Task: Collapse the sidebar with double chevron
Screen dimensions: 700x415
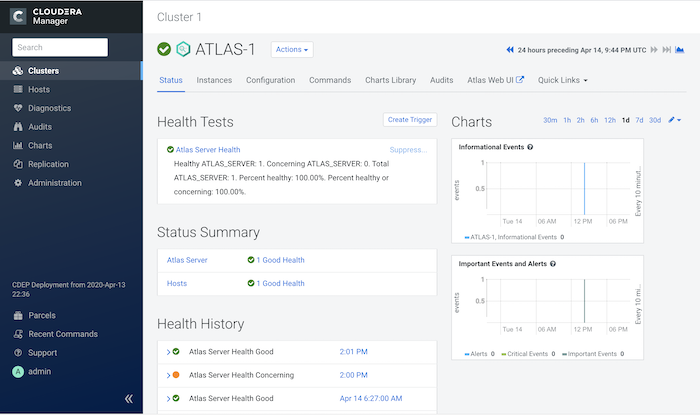Action: tap(129, 398)
